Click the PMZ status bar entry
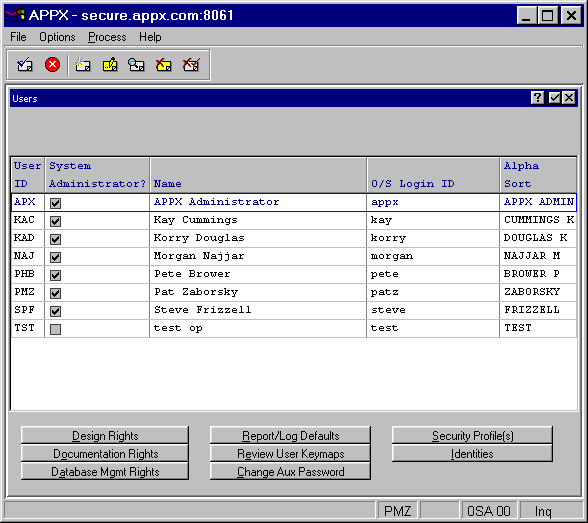This screenshot has width=588, height=523. [x=398, y=511]
